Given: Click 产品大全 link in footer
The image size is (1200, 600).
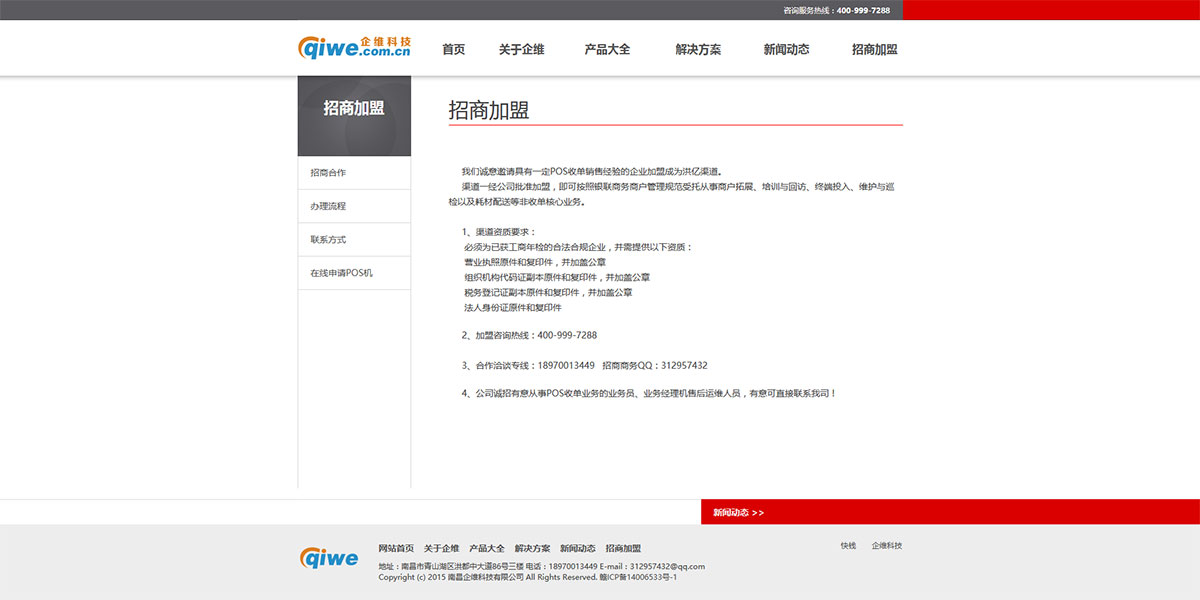Looking at the screenshot, I should (487, 548).
